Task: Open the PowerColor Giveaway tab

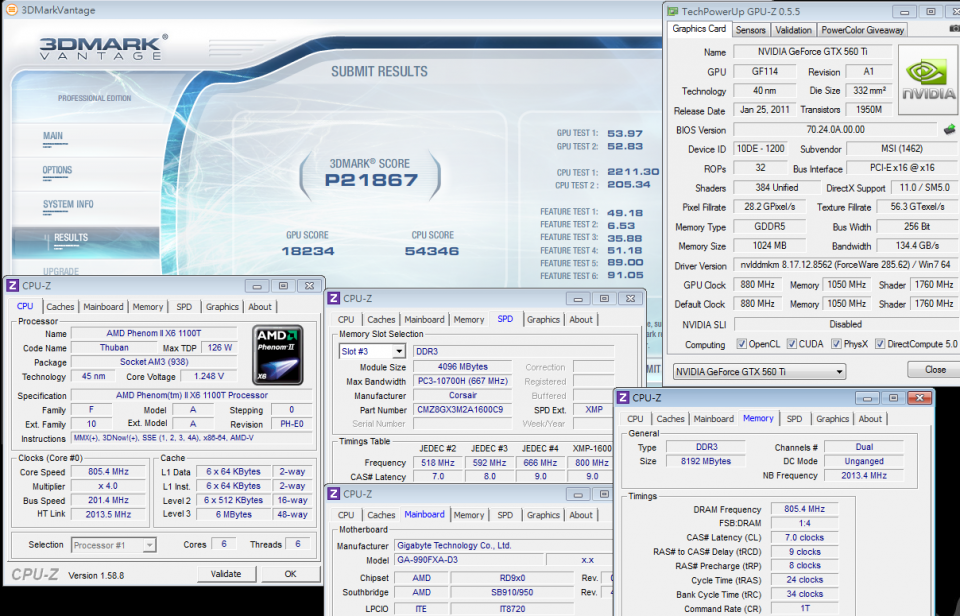Action: [862, 29]
